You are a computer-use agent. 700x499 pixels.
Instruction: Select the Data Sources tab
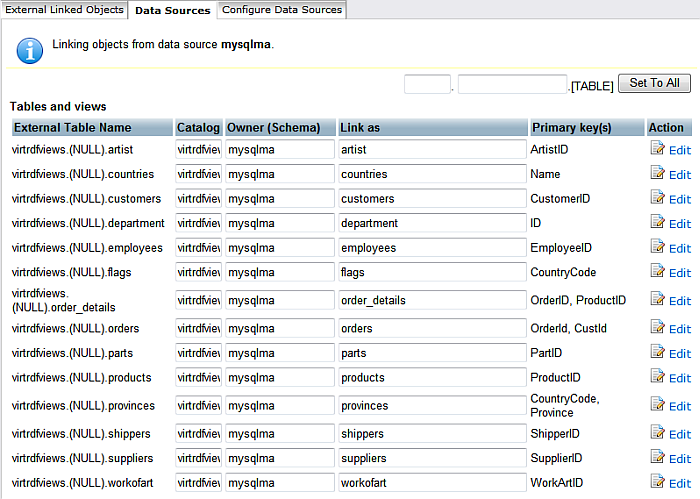(172, 11)
